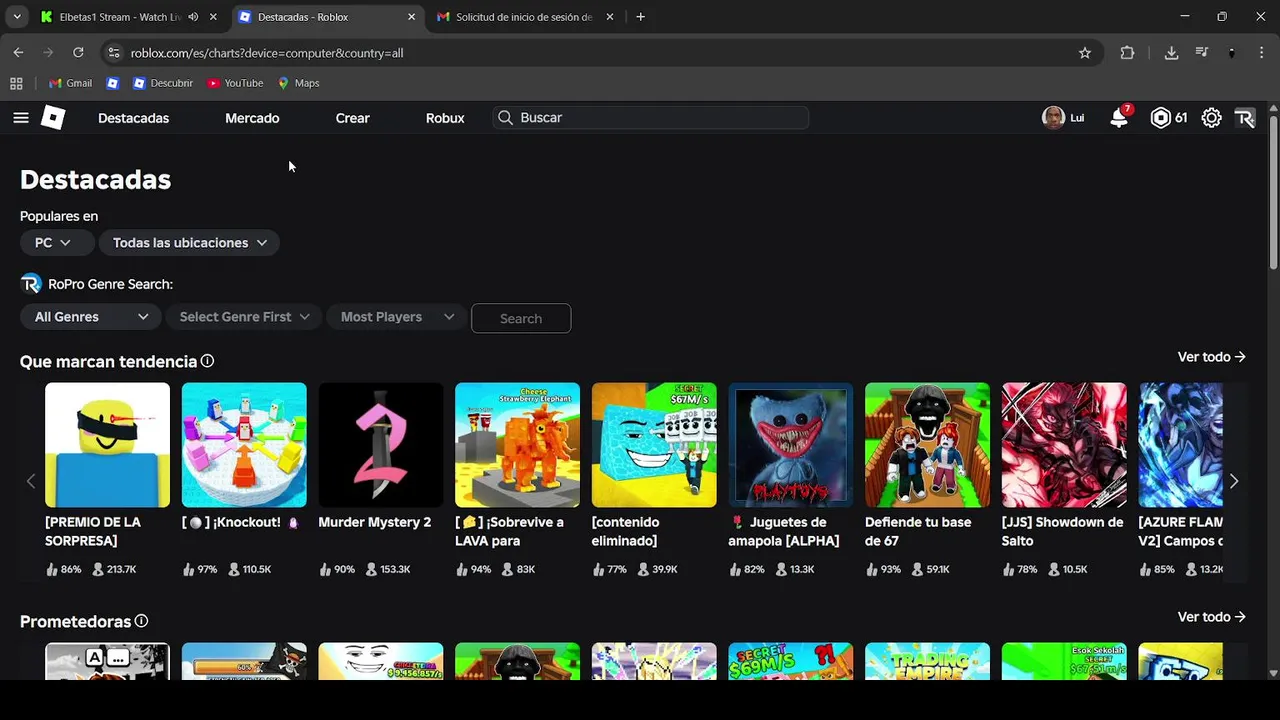Click the search magnifier icon
1280x720 pixels.
click(x=505, y=118)
